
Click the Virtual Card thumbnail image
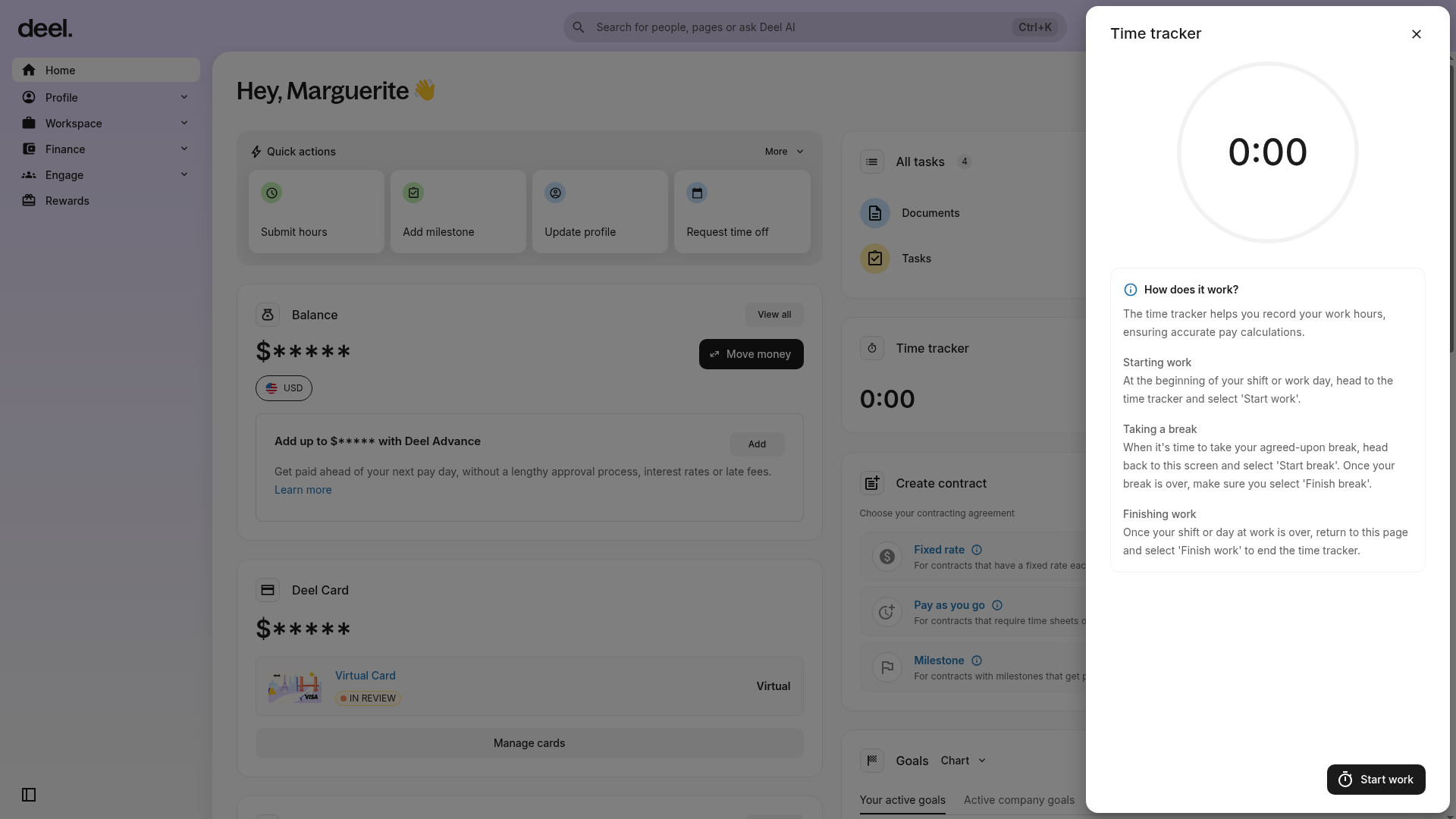[x=294, y=686]
